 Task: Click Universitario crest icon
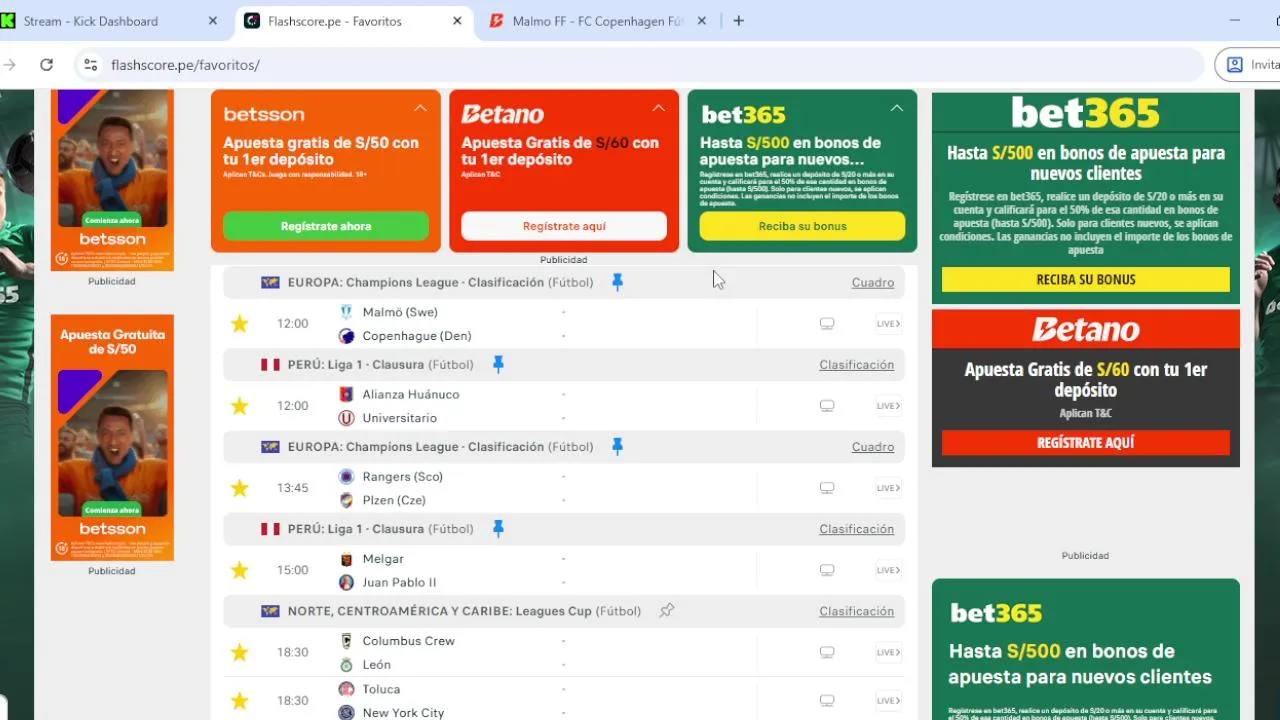pyautogui.click(x=346, y=418)
